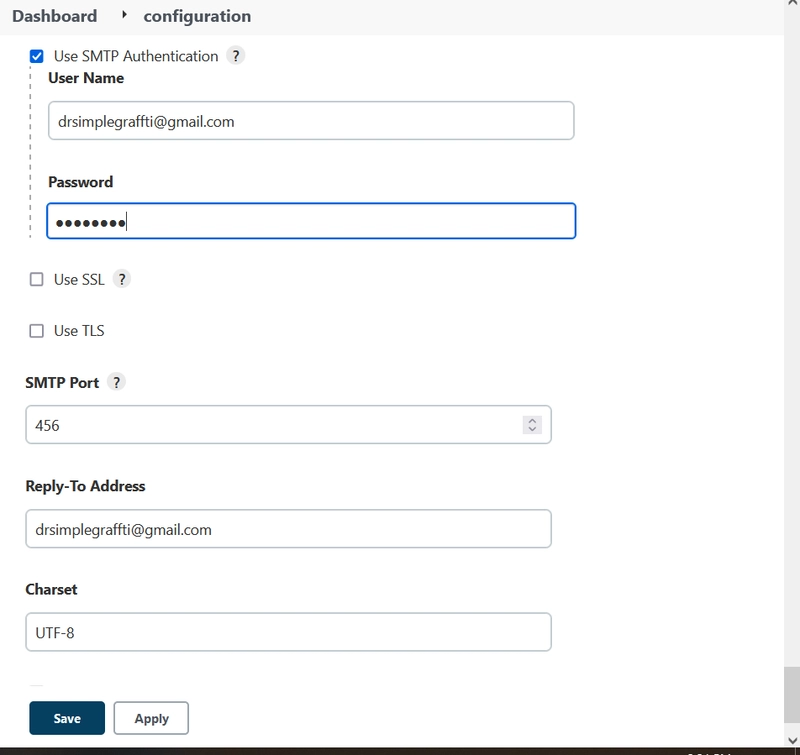Enable the Use TLS checkbox
Screen dimensions: 800x755
coord(37,331)
